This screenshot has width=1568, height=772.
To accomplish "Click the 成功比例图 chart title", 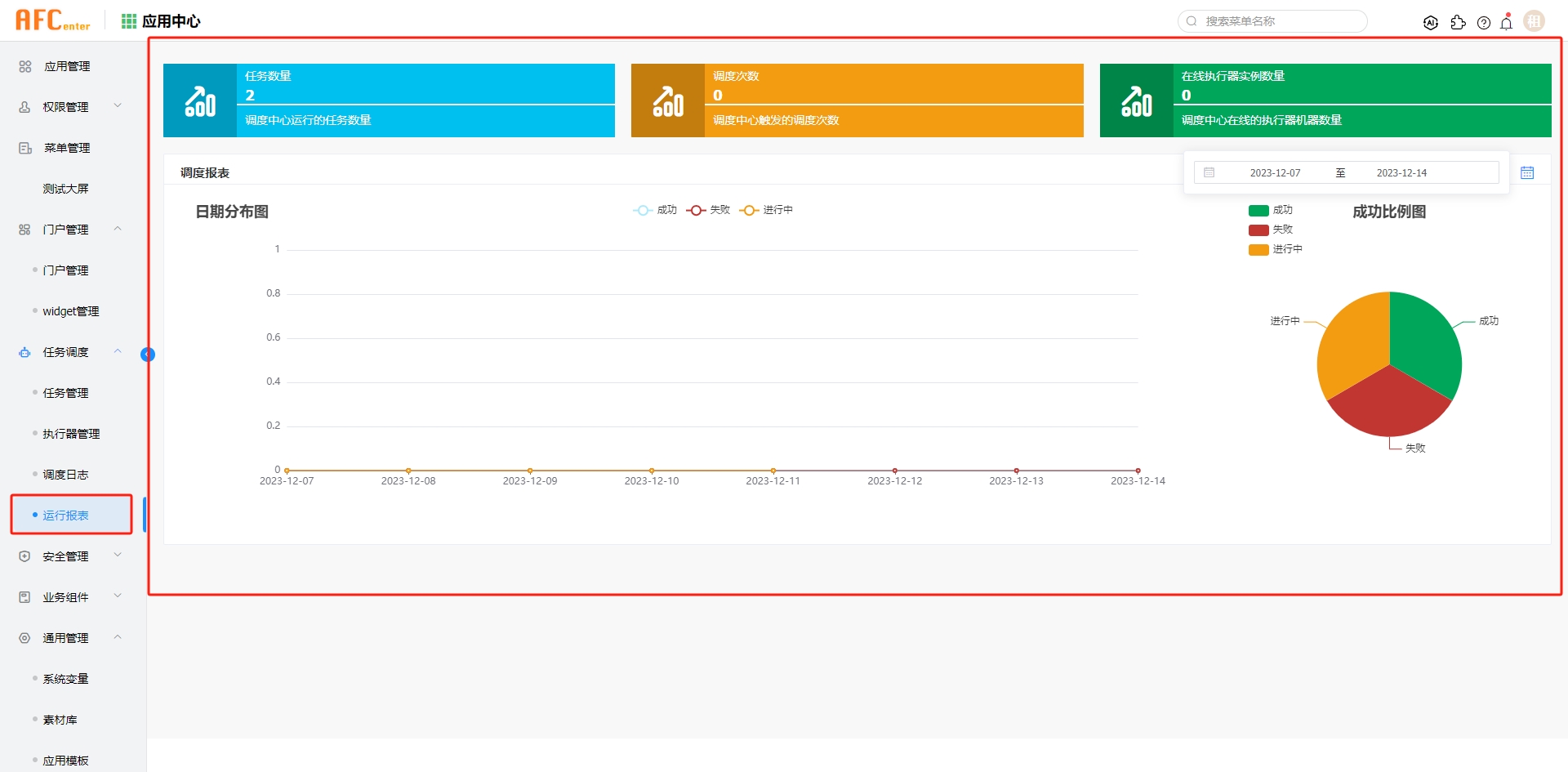I will (1389, 212).
